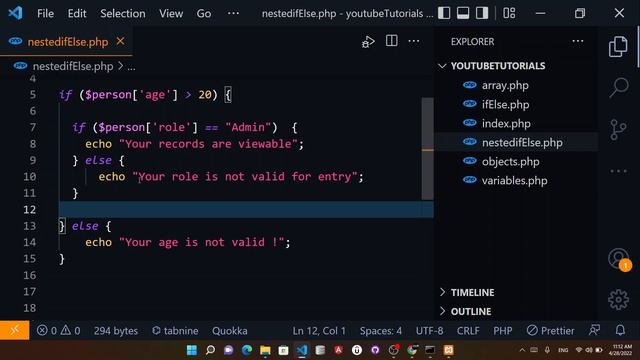
Task: Change encoding UTF-8
Action: pos(429,331)
